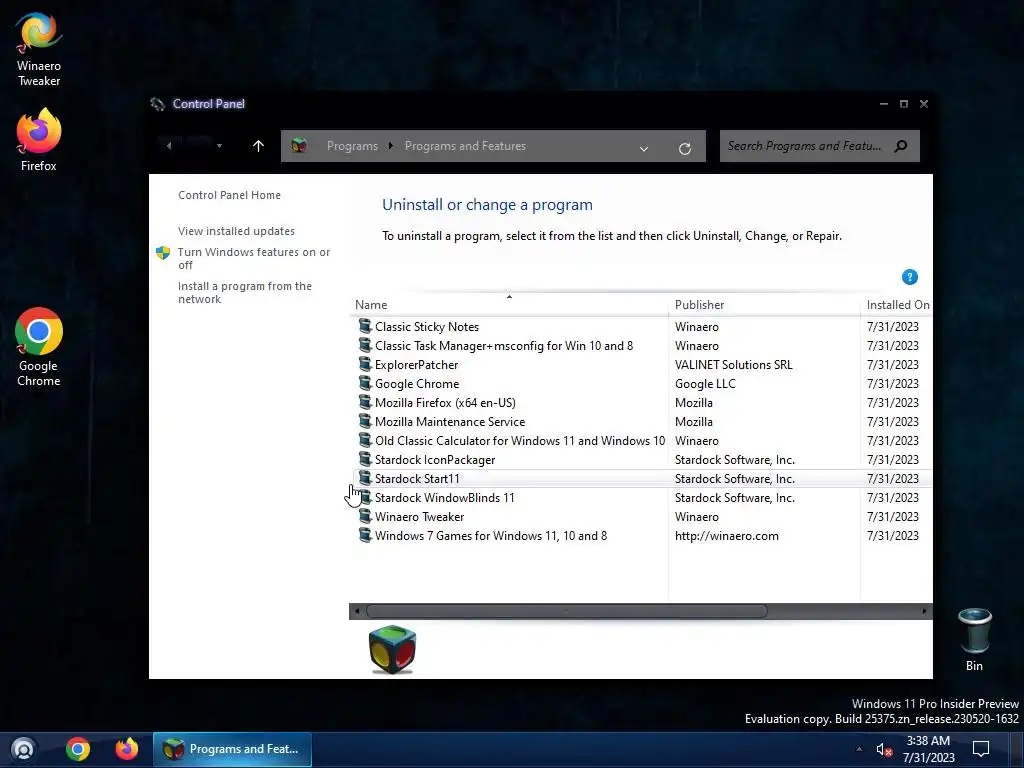Open Turn Windows features on or off
This screenshot has height=768, width=1024.
[254, 258]
